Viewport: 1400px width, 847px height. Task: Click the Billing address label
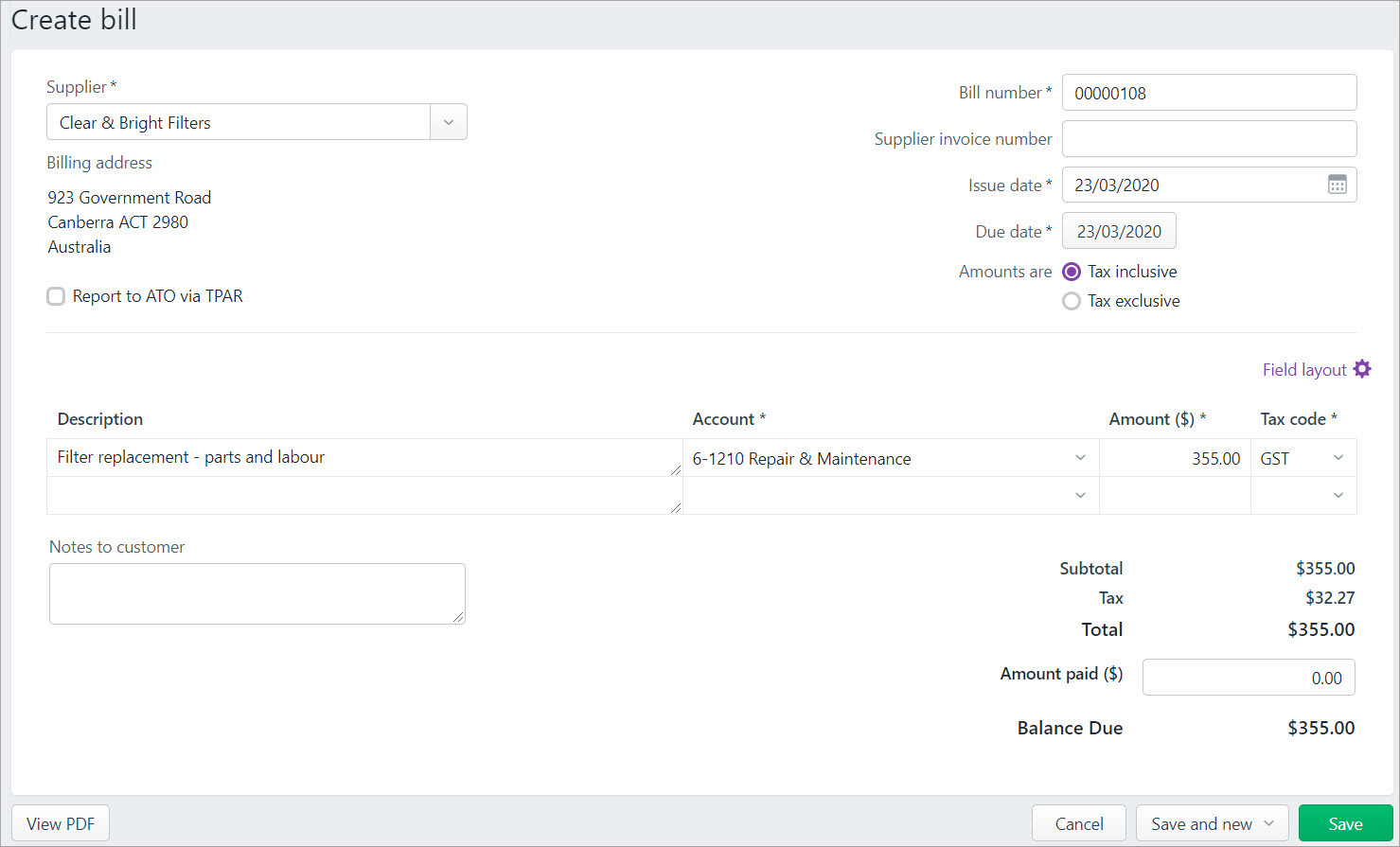click(x=99, y=163)
